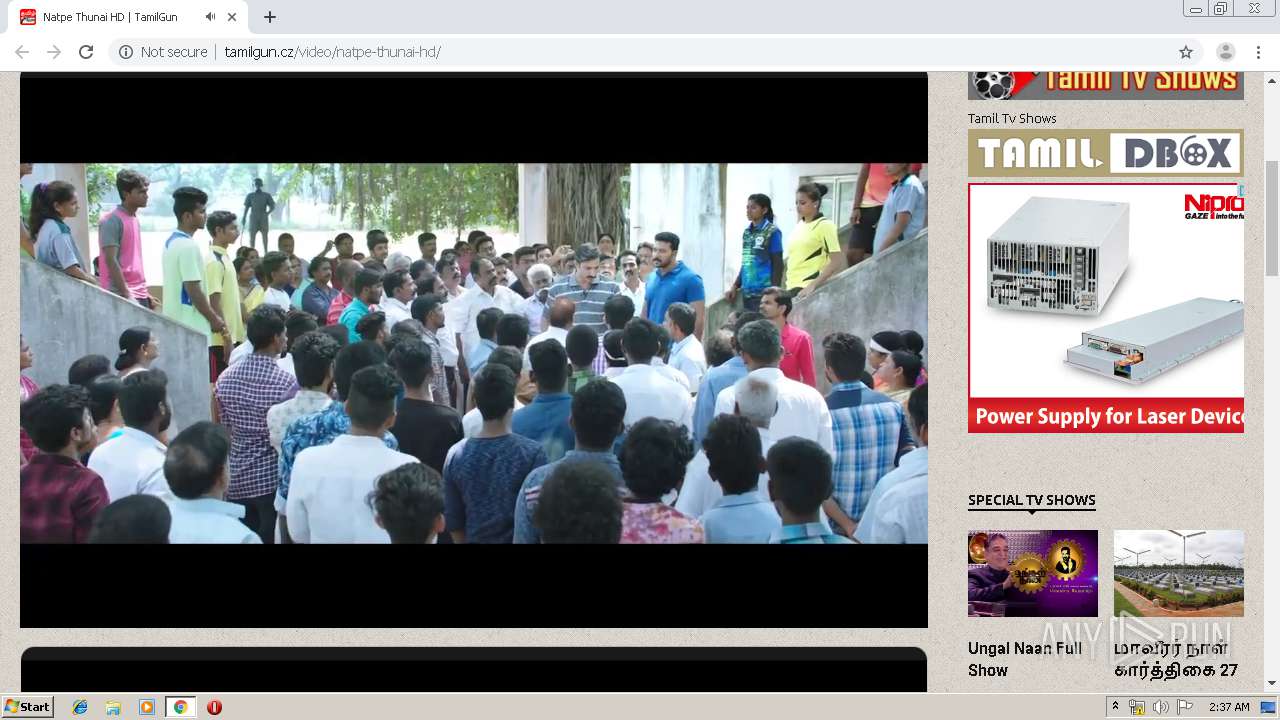Viewport: 1280px width, 720px height.
Task: Open Chrome three-dot menu
Action: tap(1258, 52)
